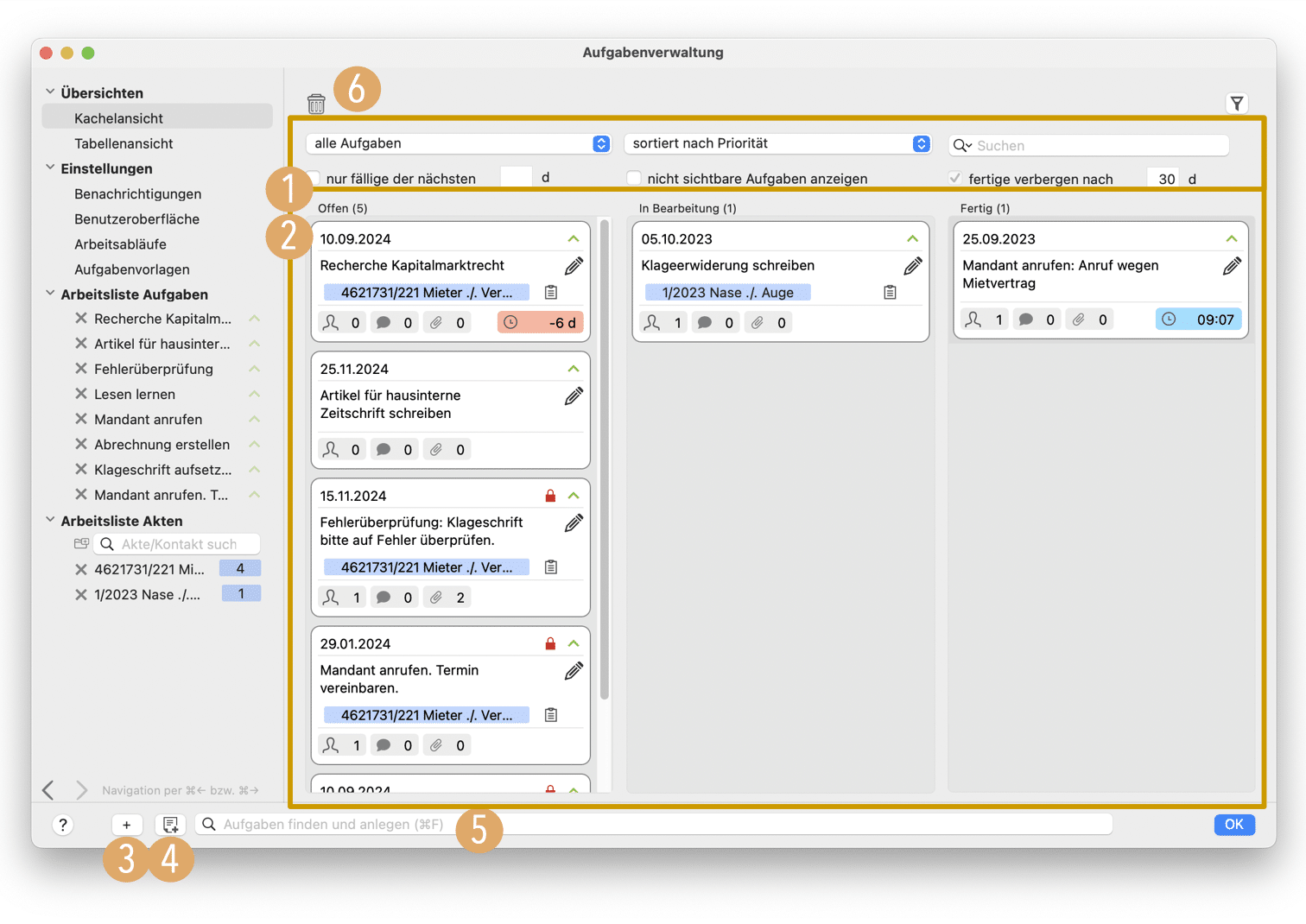Confirm with the OK button
Image resolution: width=1306 pixels, height=924 pixels.
1234,825
